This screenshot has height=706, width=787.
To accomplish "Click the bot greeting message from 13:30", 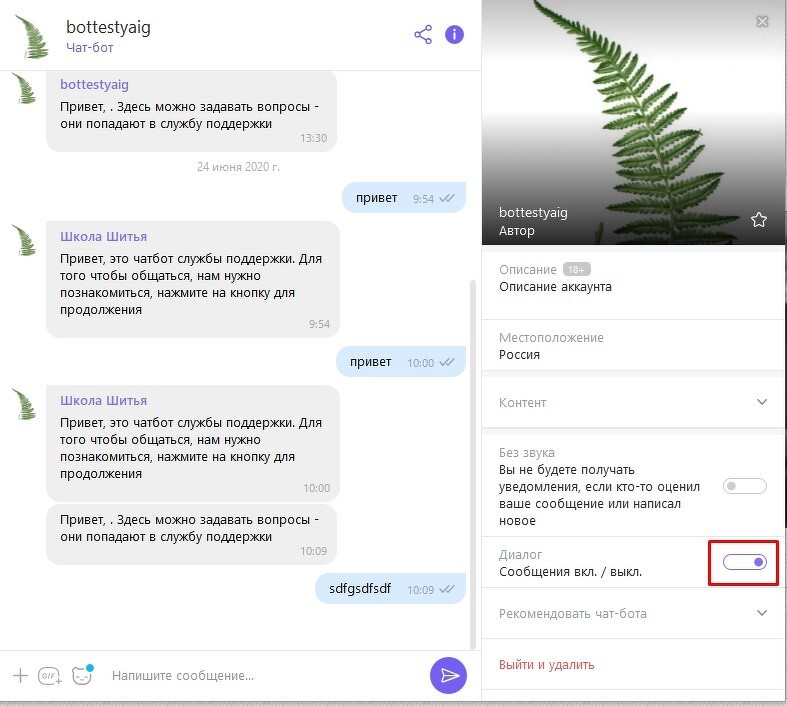I will (191, 111).
